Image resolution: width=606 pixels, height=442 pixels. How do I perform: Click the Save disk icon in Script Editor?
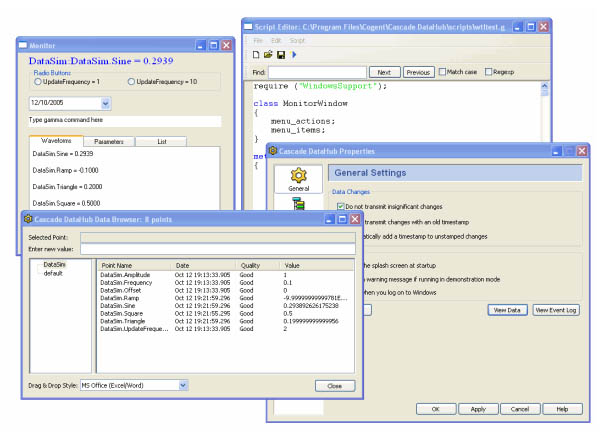click(x=281, y=55)
